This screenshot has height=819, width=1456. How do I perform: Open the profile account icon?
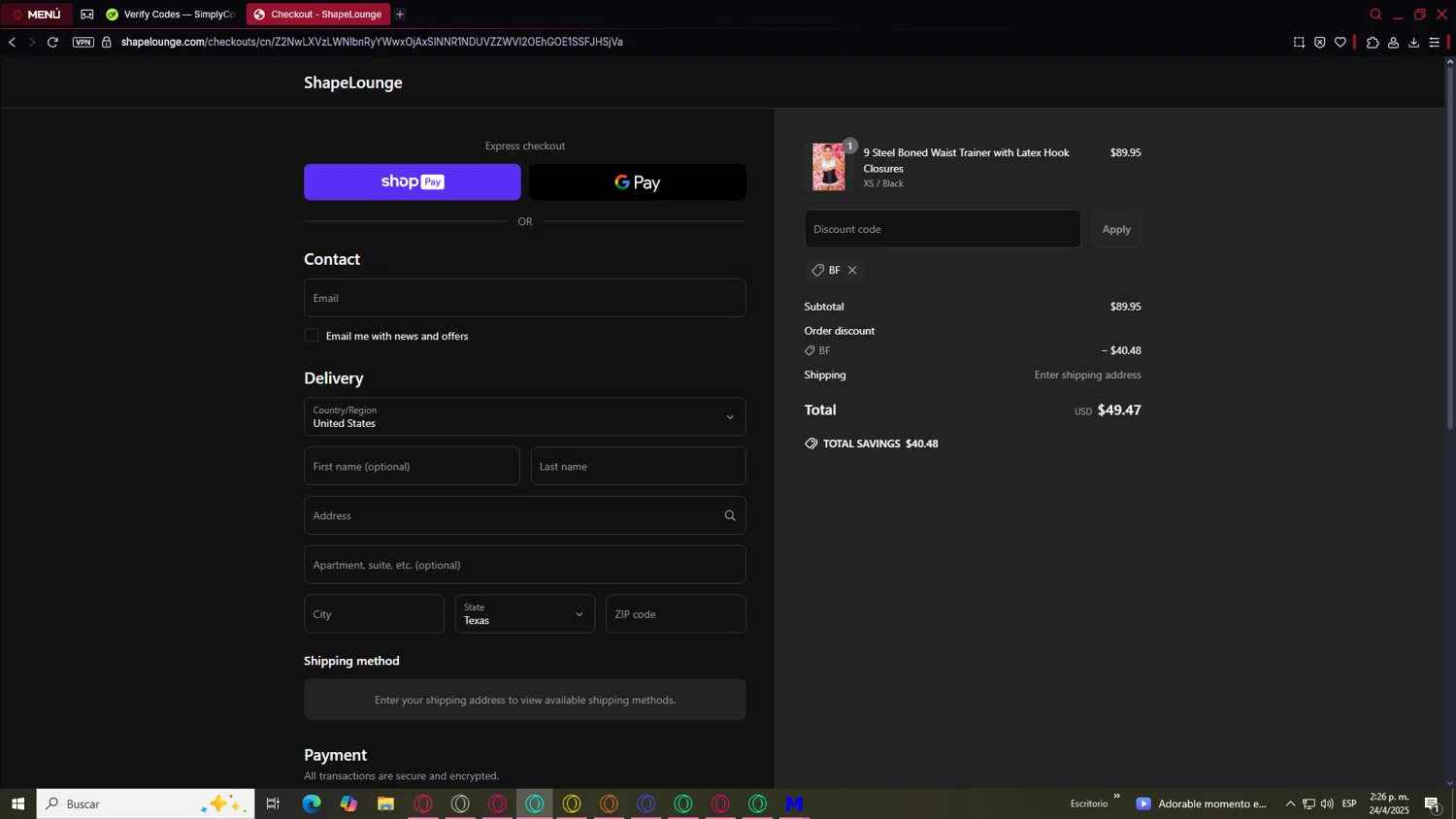click(1393, 43)
